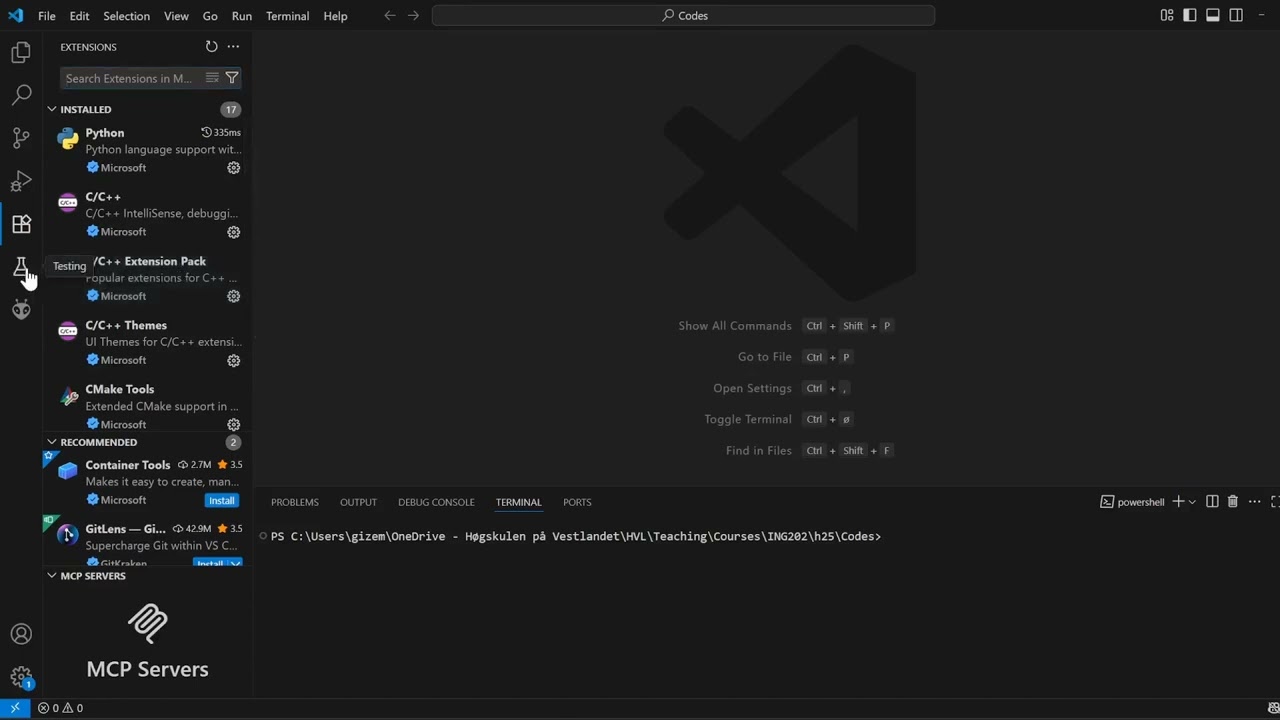Select the C/C++ Themes extension entry
This screenshot has width=1280, height=720.
147,342
